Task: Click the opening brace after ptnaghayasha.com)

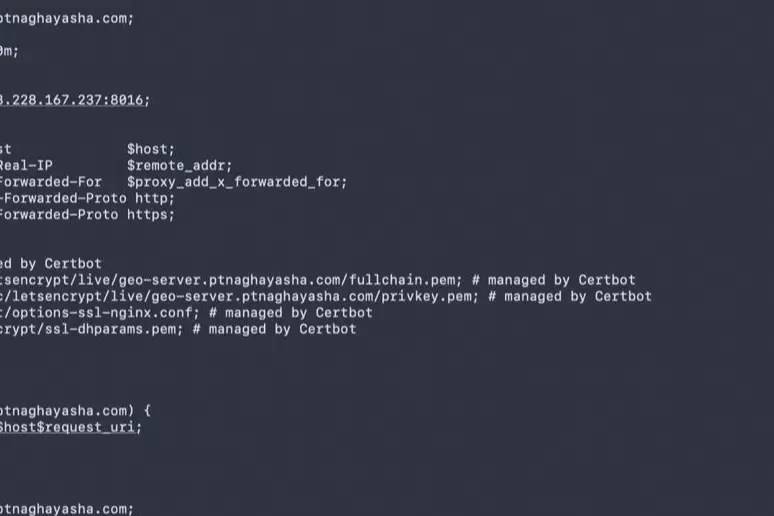Action: coord(147,411)
